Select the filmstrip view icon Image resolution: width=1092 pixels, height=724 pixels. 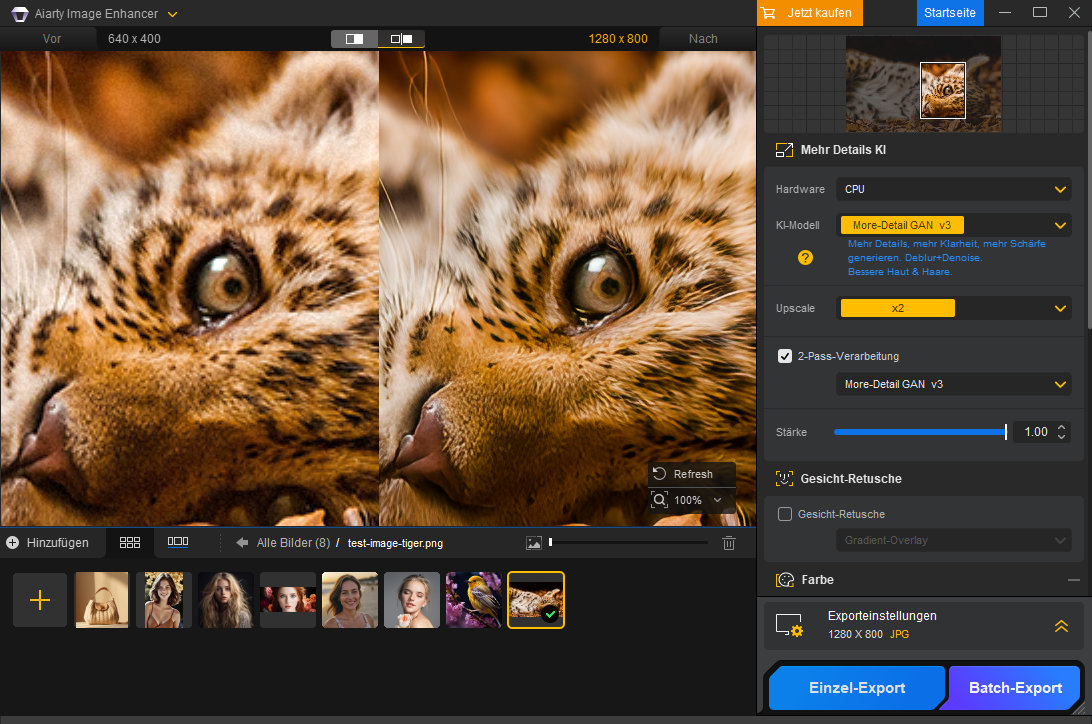click(x=178, y=542)
